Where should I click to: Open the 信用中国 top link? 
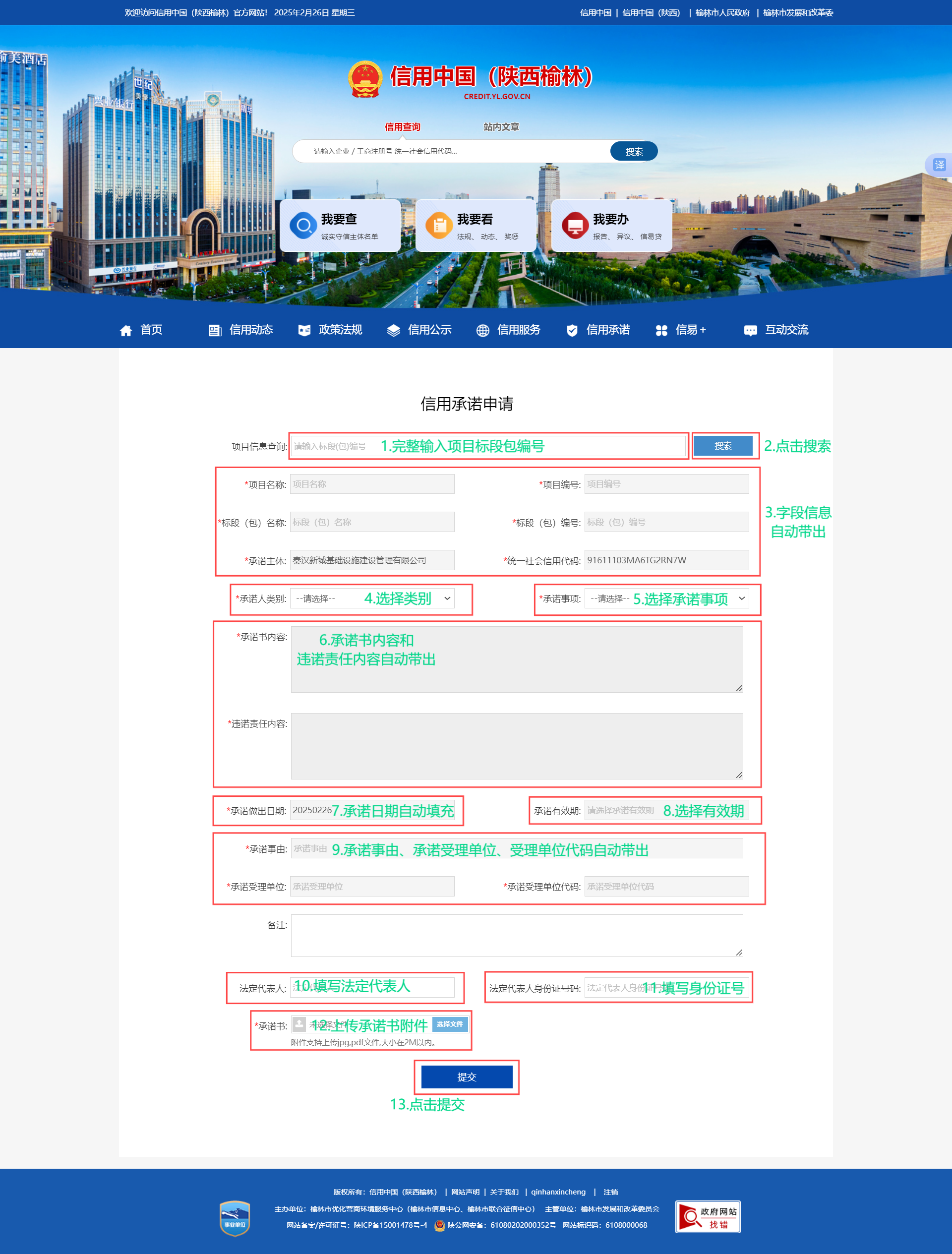pos(595,12)
